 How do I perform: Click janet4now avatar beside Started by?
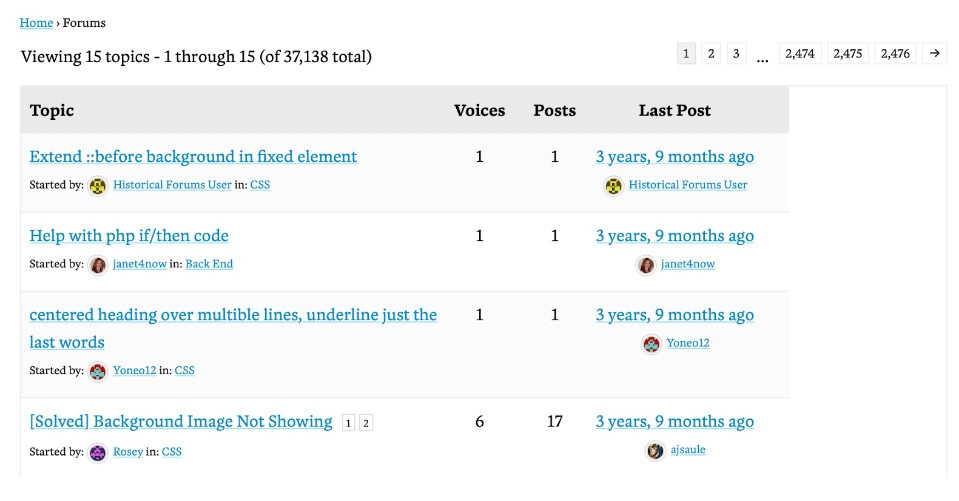[x=98, y=265]
